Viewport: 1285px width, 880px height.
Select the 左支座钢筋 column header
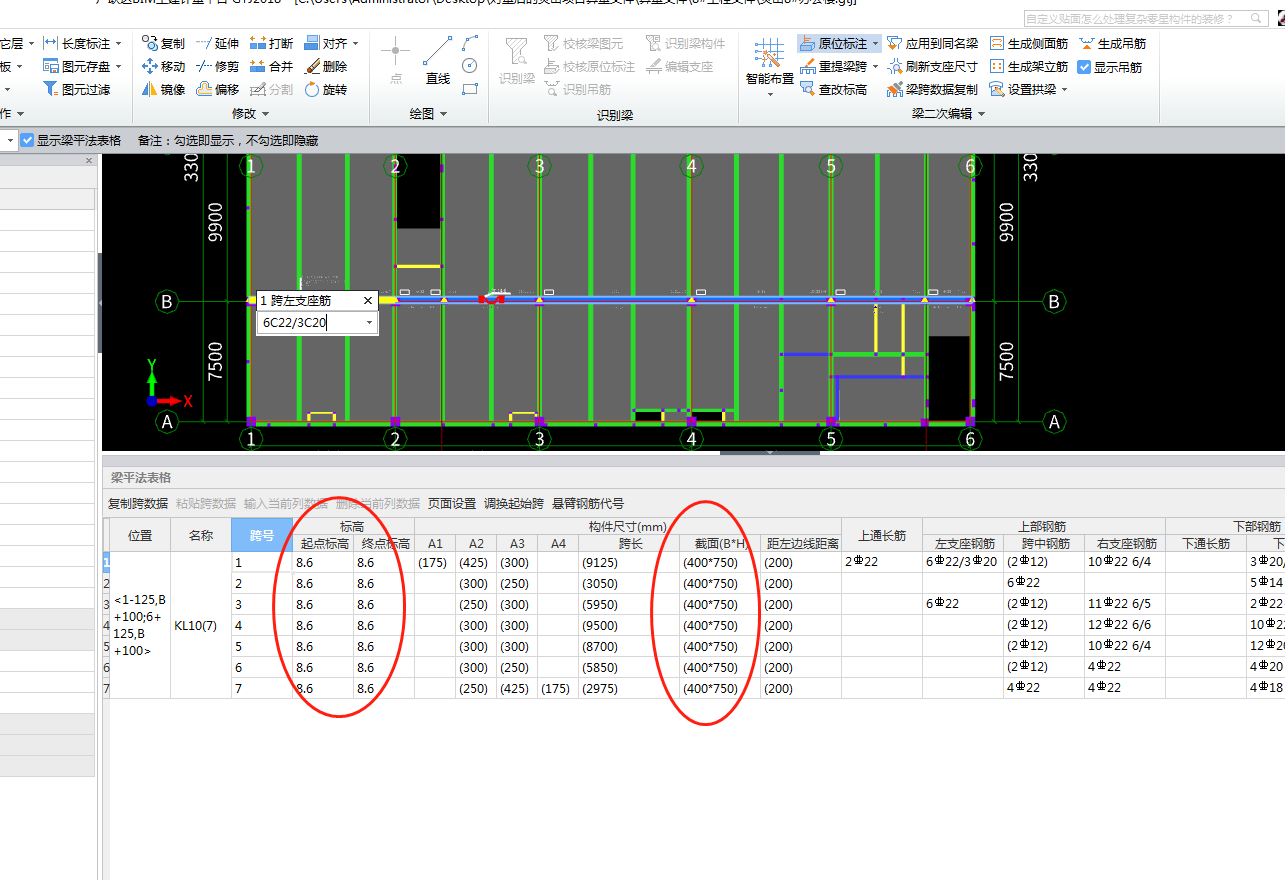[x=964, y=543]
